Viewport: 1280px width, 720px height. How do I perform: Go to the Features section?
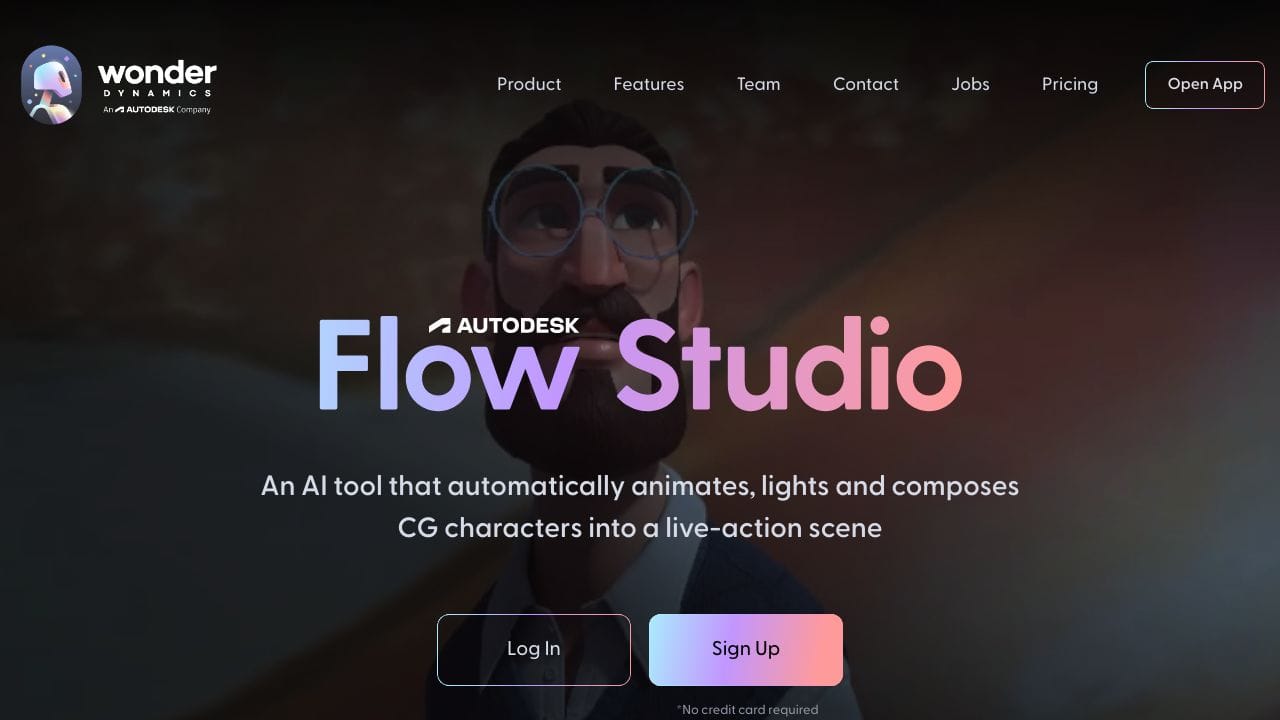click(649, 84)
